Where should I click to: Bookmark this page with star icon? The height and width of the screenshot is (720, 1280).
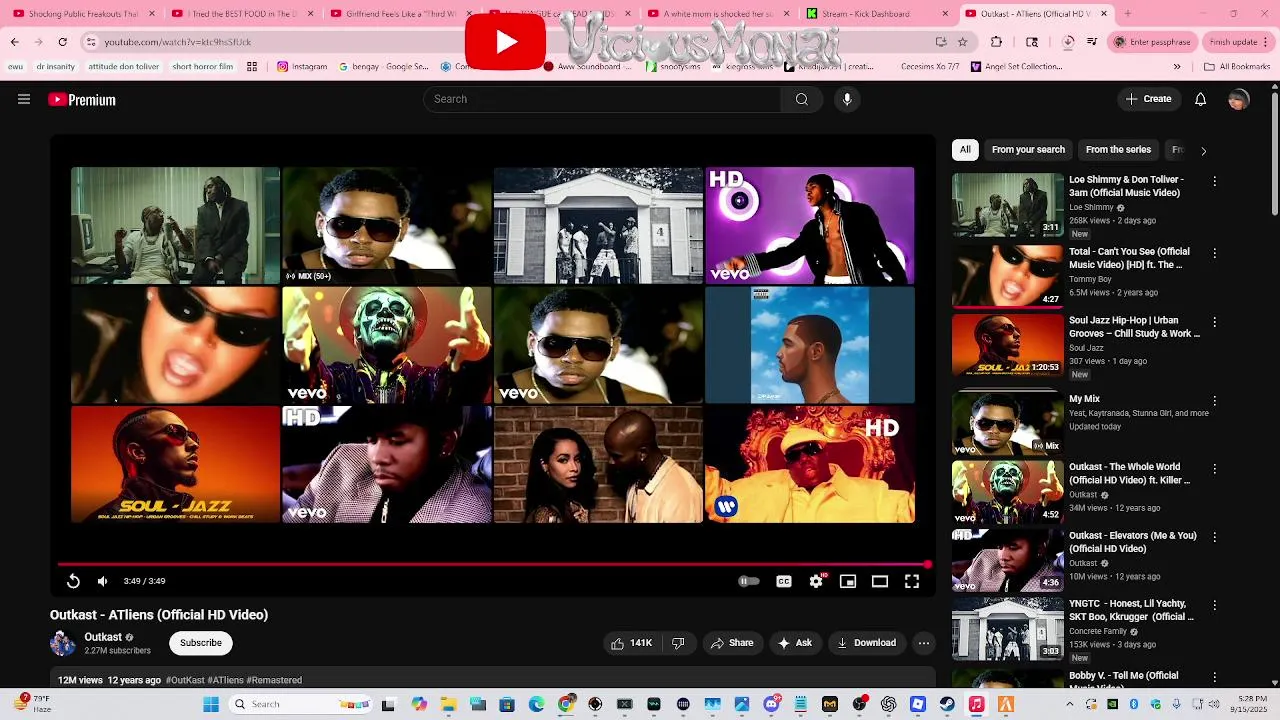tap(962, 42)
